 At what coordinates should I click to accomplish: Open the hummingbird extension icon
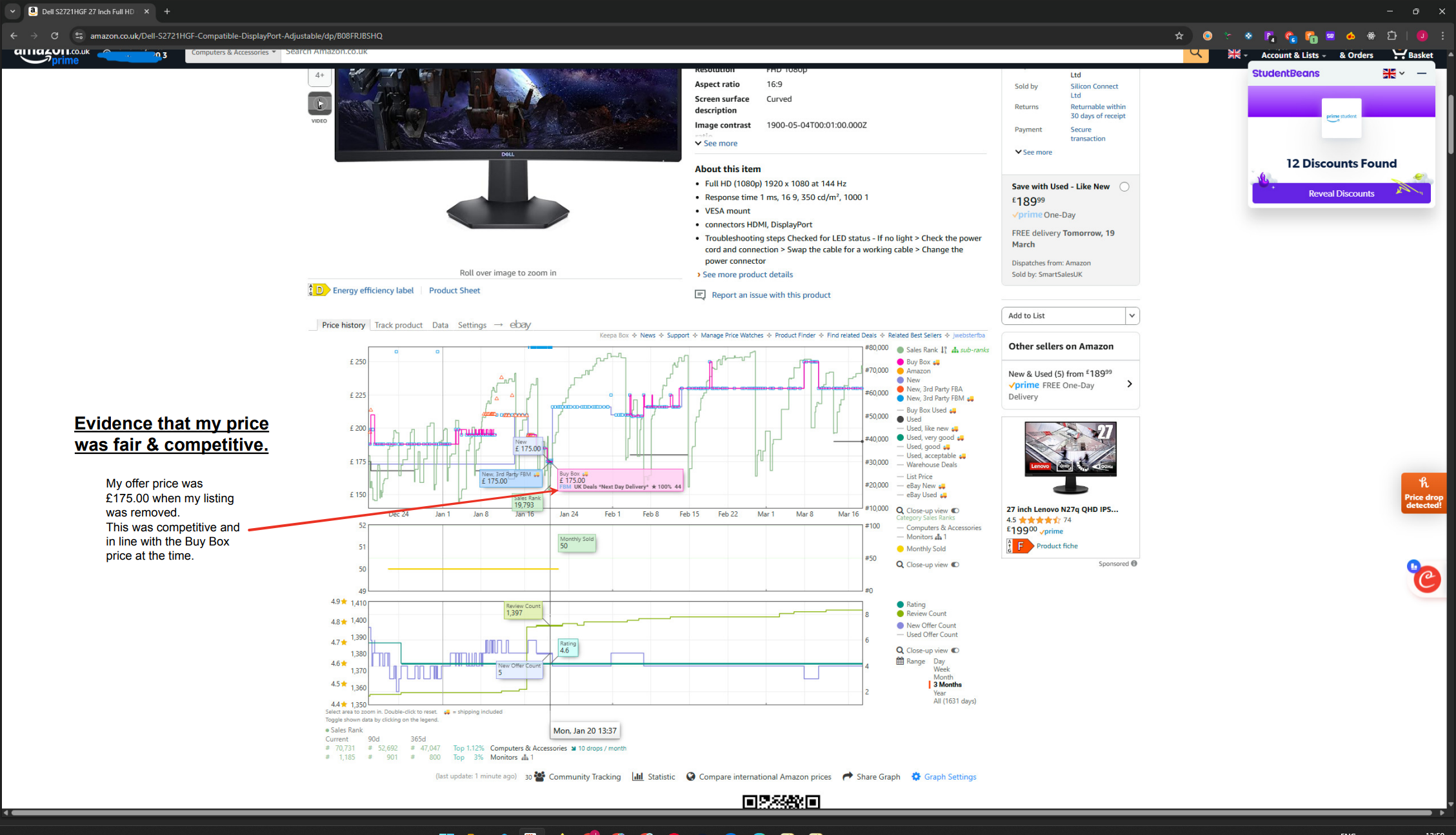(1228, 36)
